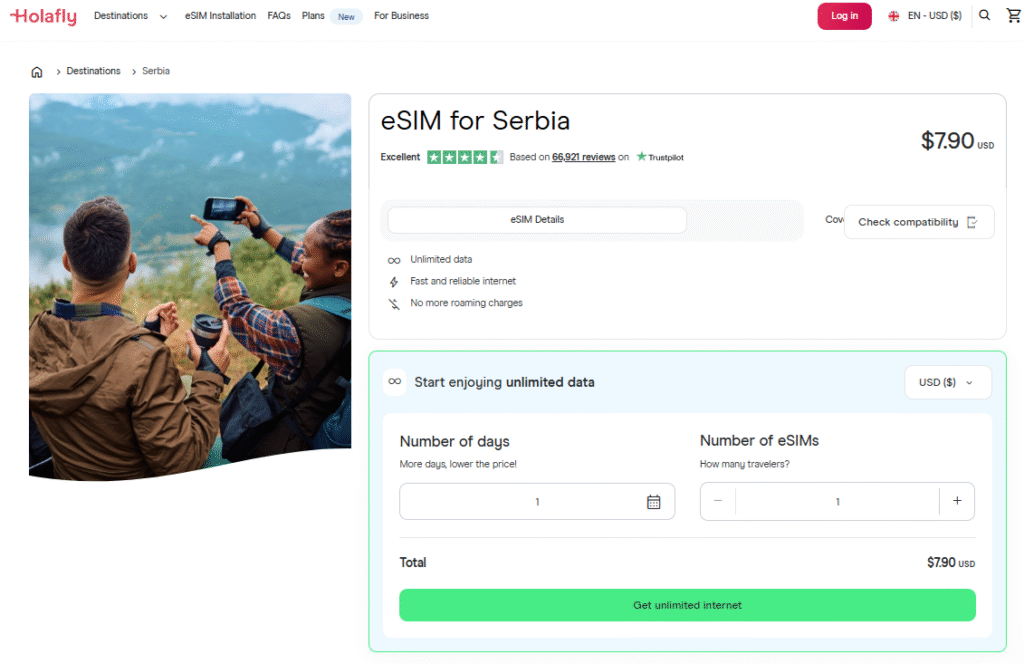Click the Holafly logo
This screenshot has height=664, width=1024.
(42, 15)
